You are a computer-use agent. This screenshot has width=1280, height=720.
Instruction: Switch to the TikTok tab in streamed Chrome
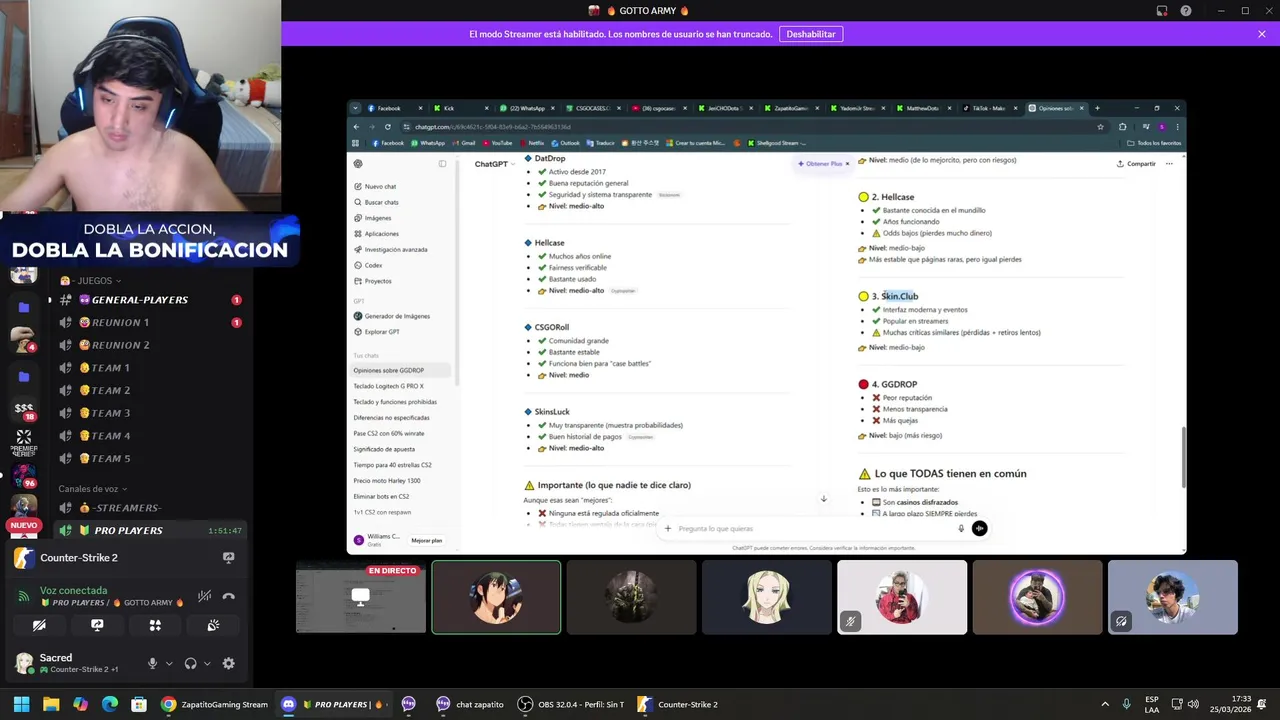pos(992,108)
